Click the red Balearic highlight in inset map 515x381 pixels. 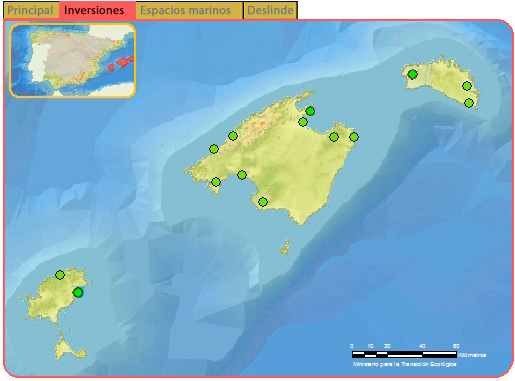click(121, 63)
